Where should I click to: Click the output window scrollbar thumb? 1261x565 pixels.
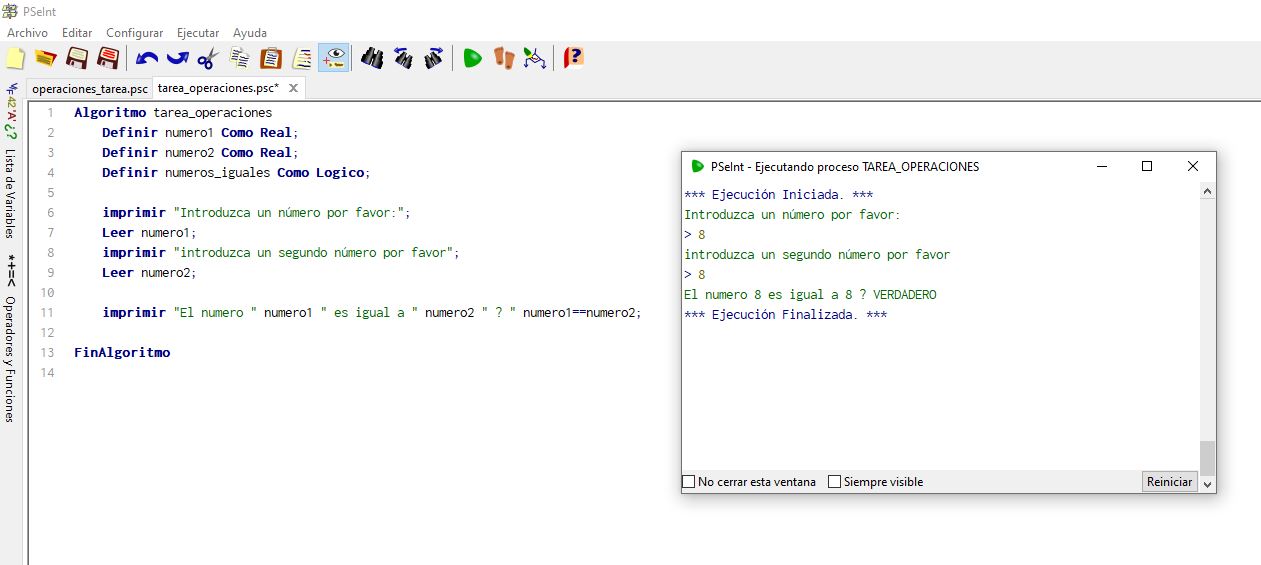[x=1207, y=458]
